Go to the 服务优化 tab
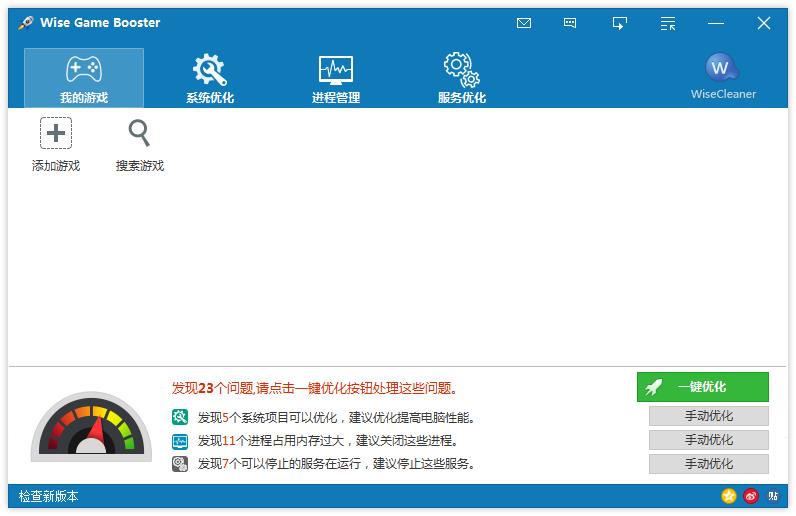The width and height of the screenshot is (796, 516). (x=462, y=78)
